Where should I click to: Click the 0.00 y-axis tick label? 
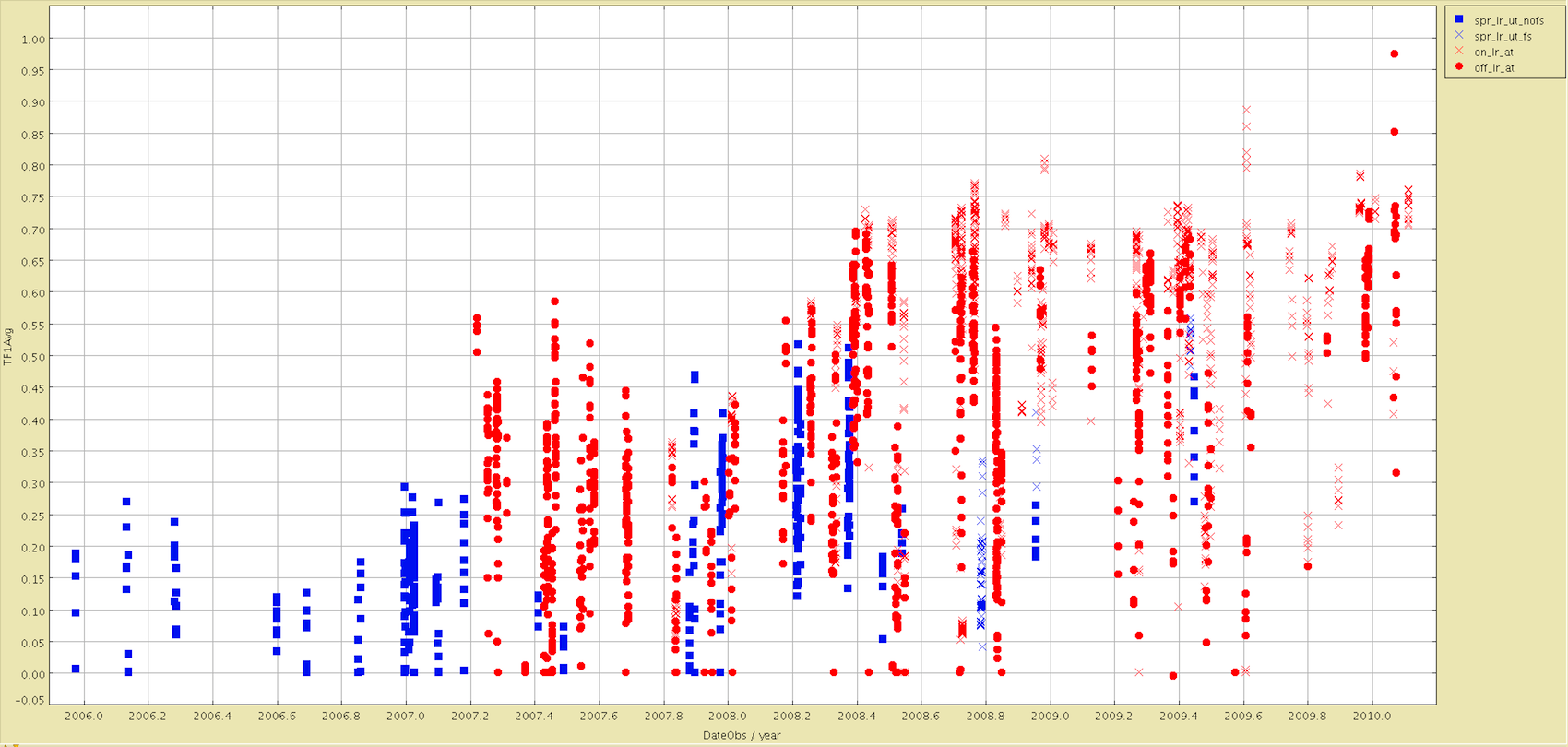point(33,674)
